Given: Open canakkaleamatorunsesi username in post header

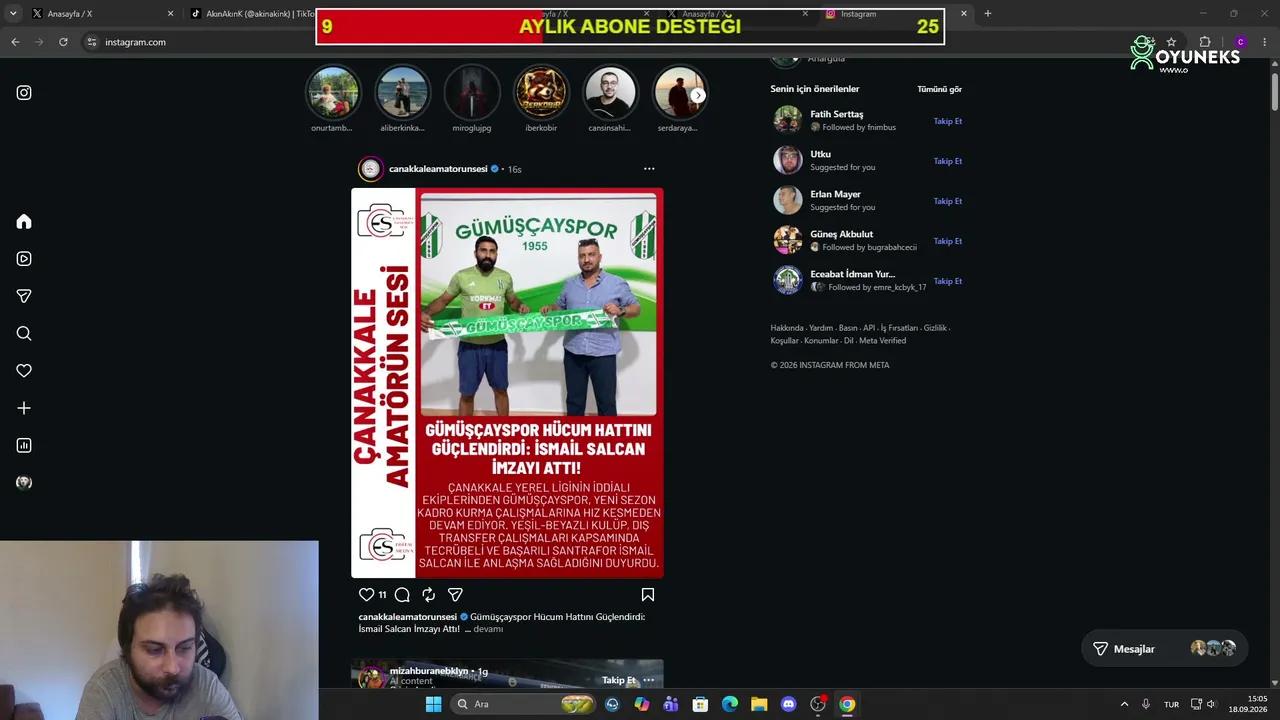Looking at the screenshot, I should point(438,169).
